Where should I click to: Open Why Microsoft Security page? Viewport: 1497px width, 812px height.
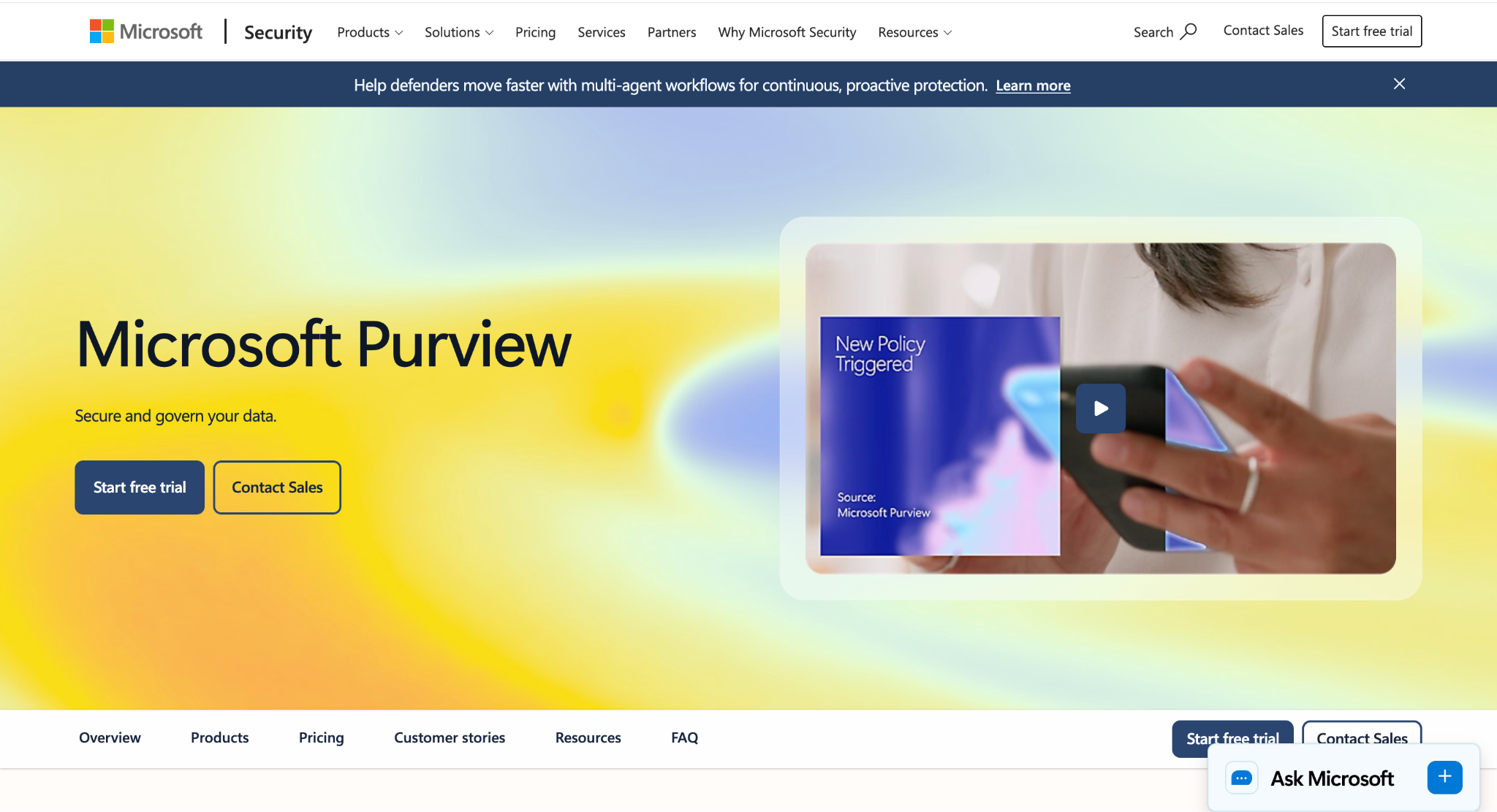[787, 32]
